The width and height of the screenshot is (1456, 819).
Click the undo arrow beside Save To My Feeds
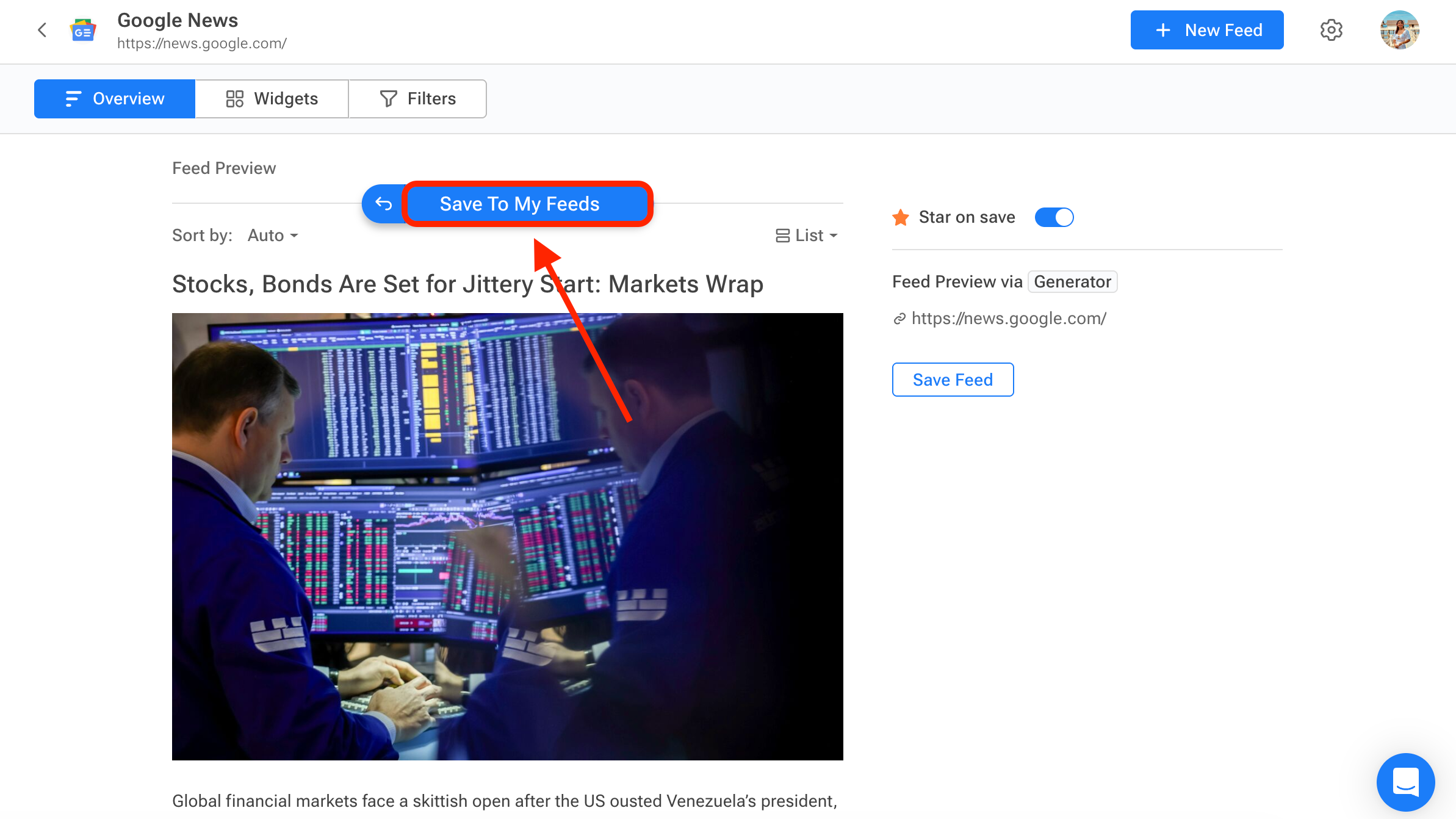pyautogui.click(x=383, y=203)
